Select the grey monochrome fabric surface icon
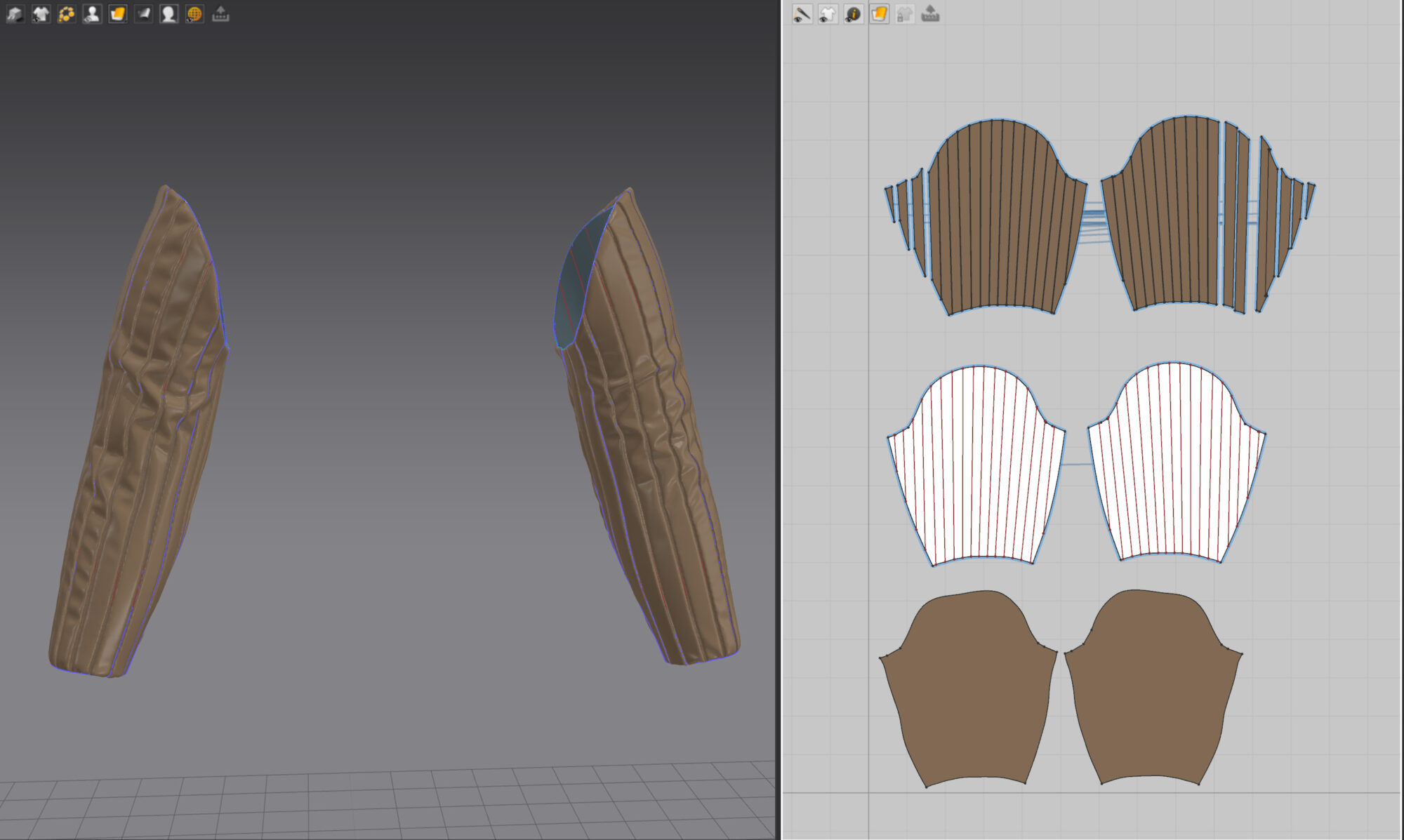This screenshot has width=1404, height=840. 143,14
